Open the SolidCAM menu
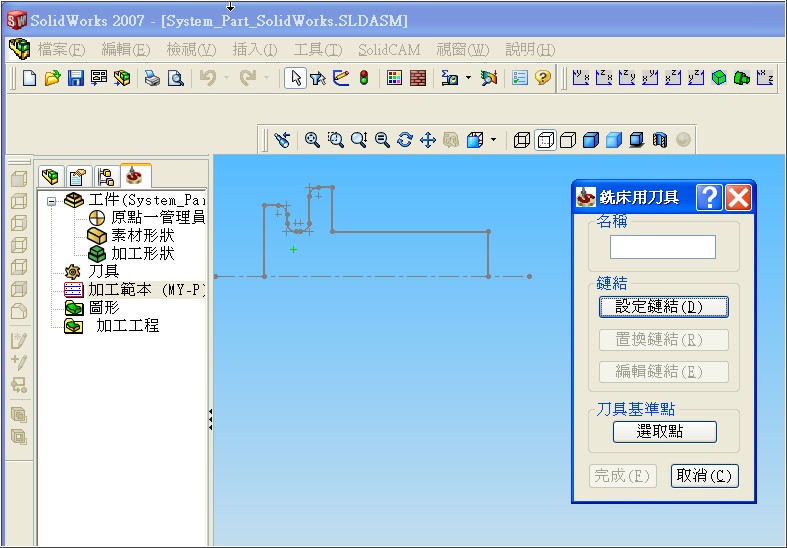The width and height of the screenshot is (787, 548). coord(388,49)
